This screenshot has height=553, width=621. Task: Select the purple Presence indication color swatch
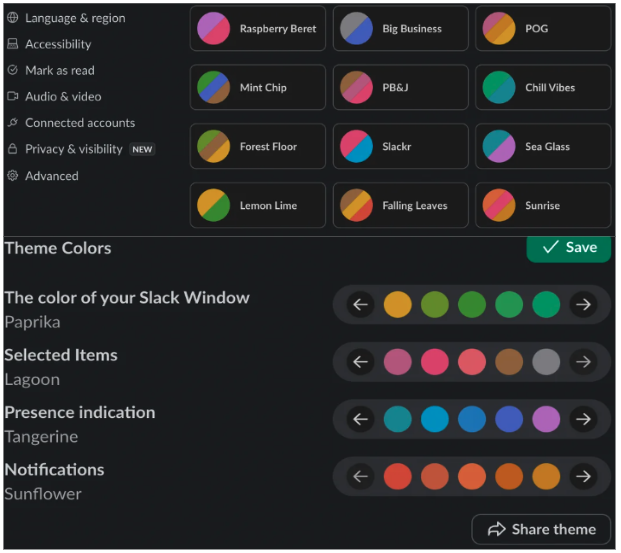pyautogui.click(x=546, y=419)
